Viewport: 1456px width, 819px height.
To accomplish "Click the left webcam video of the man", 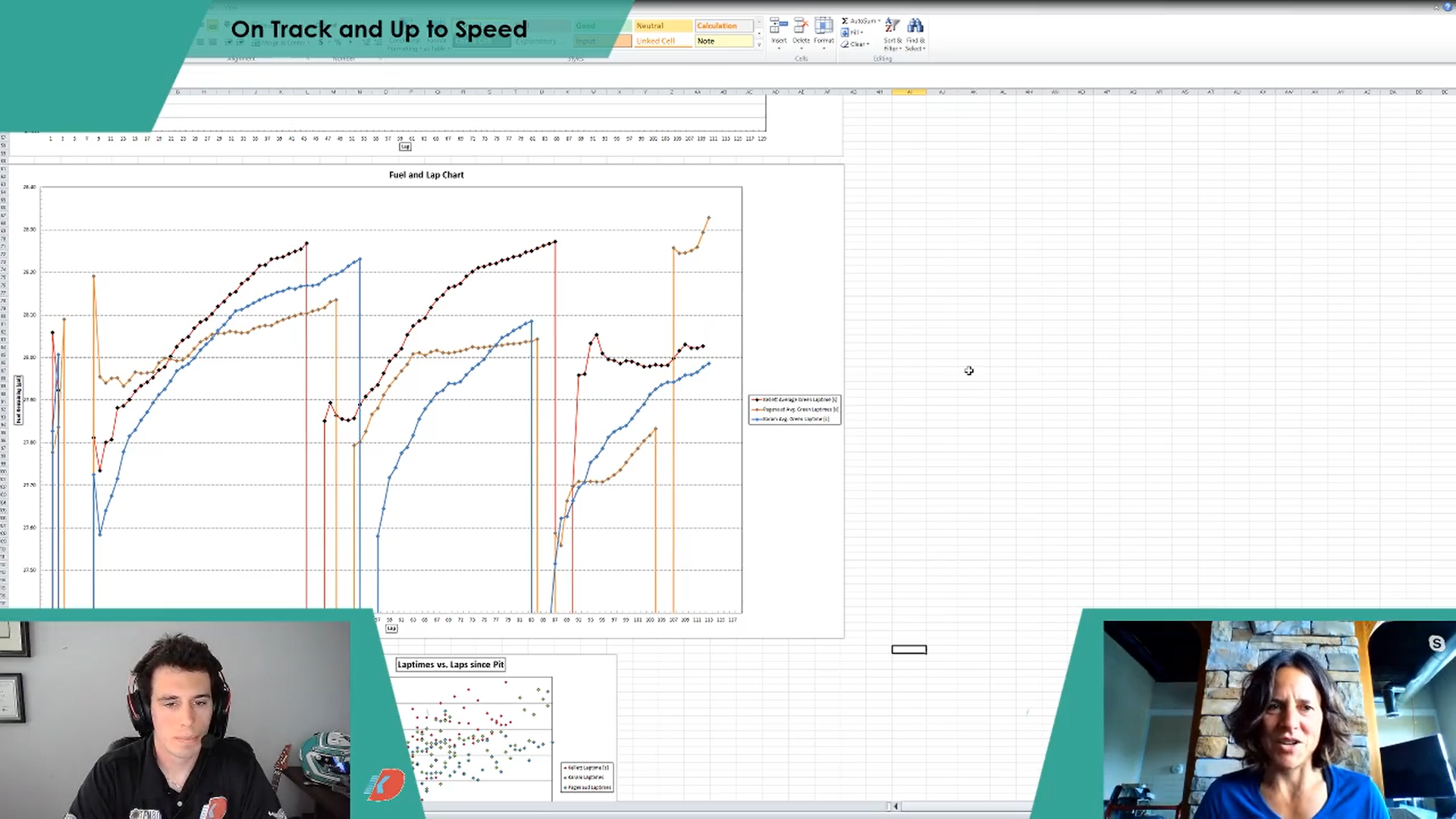I will [x=175, y=720].
